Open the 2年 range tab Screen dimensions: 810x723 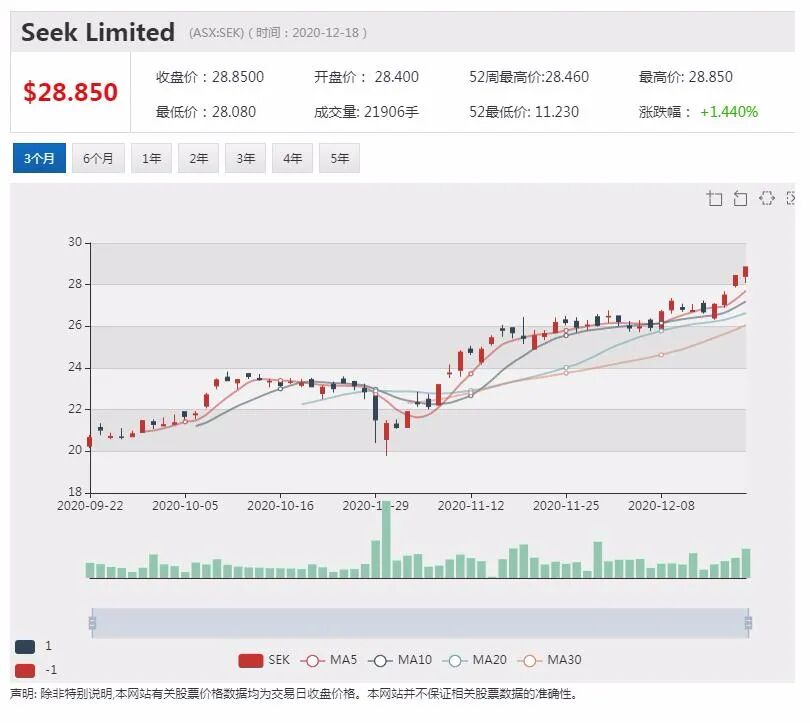pyautogui.click(x=198, y=158)
